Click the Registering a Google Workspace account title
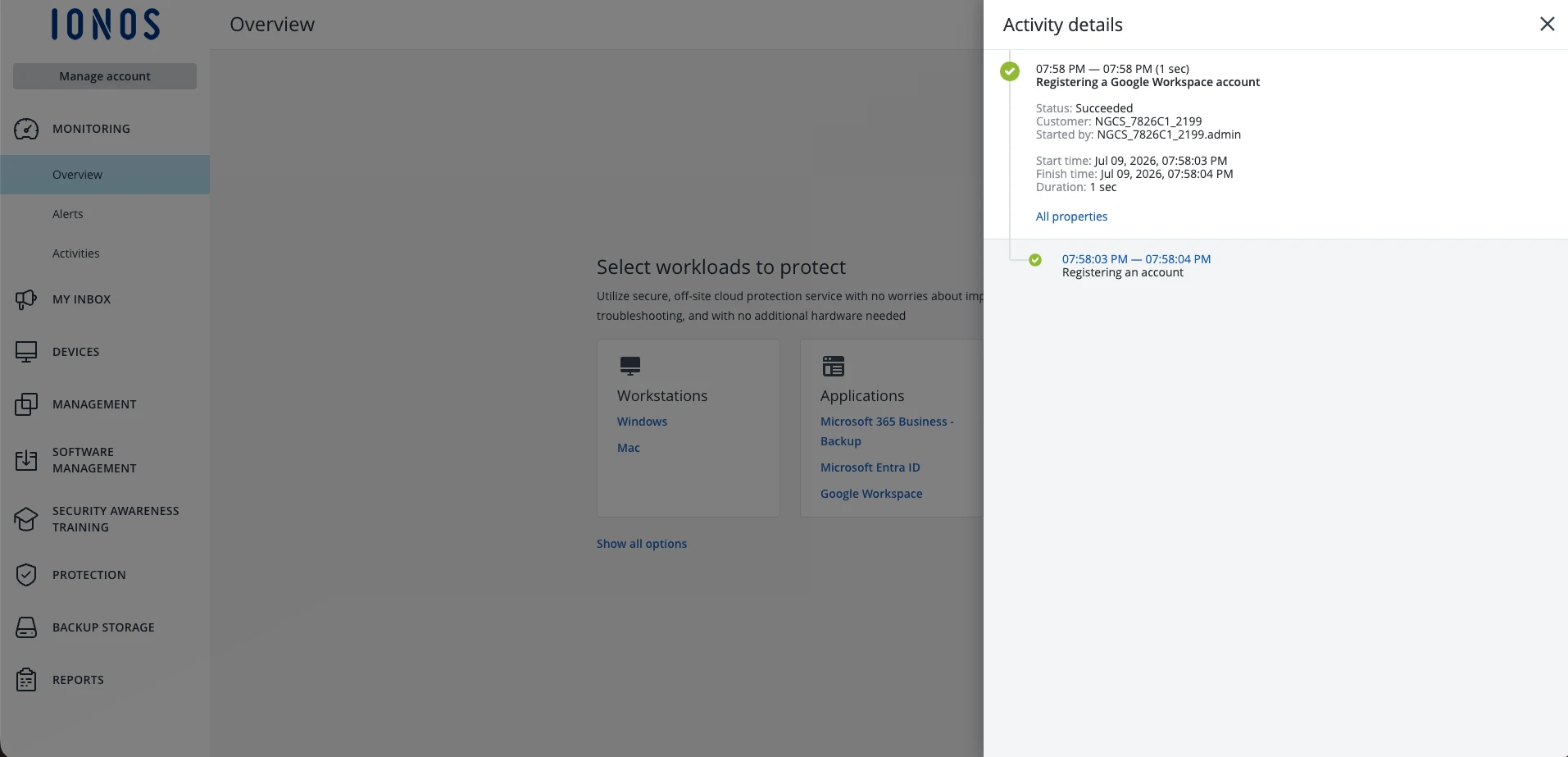The height and width of the screenshot is (757, 1568). click(x=1148, y=82)
